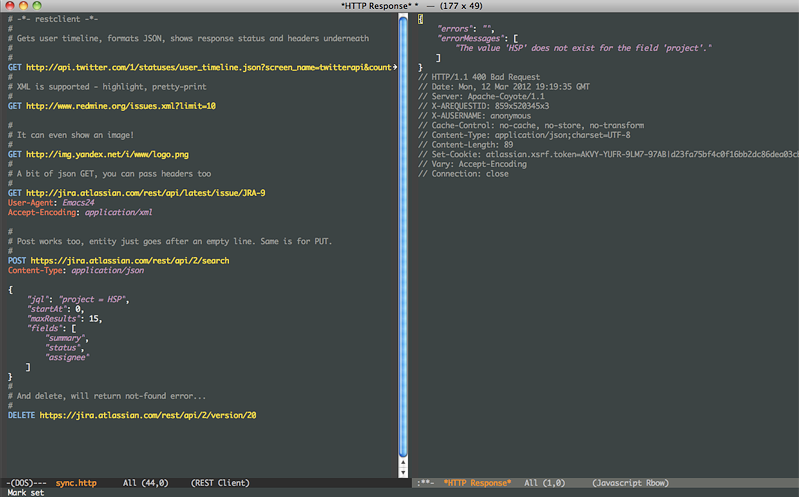Click the cursor at opening brace in response
This screenshot has width=799, height=497.
(x=420, y=19)
